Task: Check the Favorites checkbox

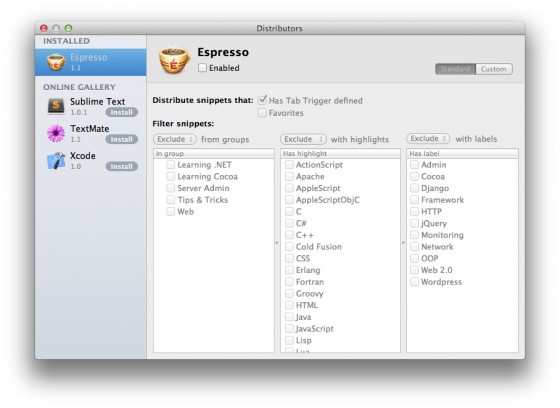Action: click(262, 113)
